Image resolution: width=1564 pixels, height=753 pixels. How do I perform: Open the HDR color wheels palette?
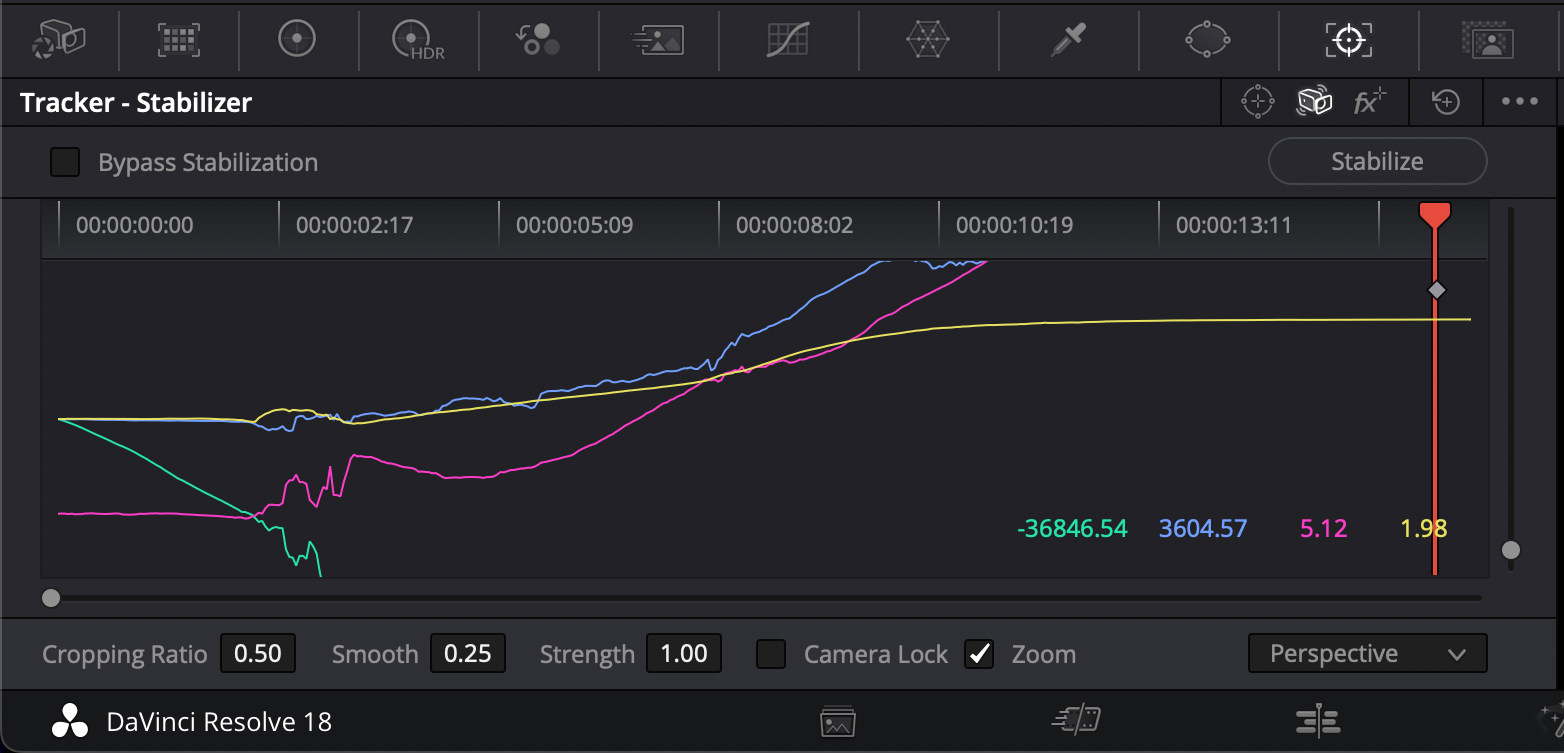tap(418, 40)
